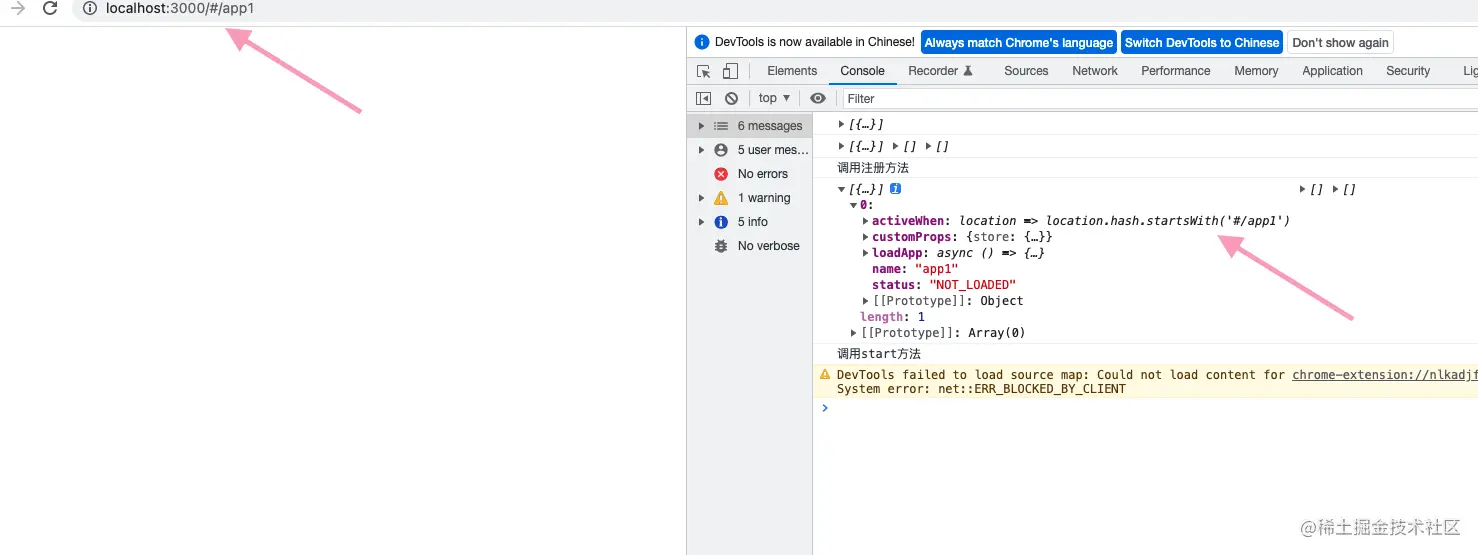Expand the [[Prototype]]: Array(0) entry
1478x555 pixels.
(x=854, y=333)
